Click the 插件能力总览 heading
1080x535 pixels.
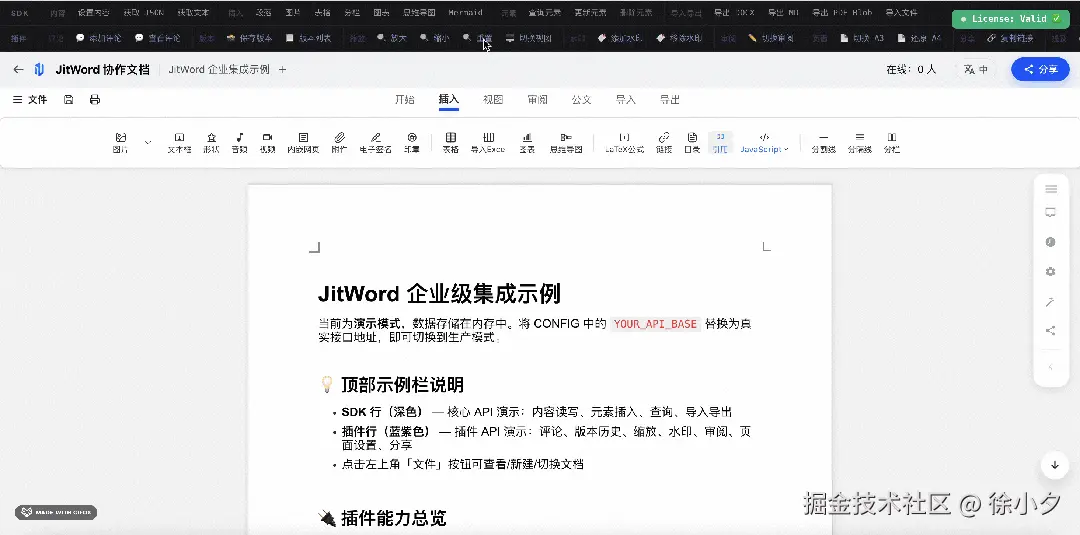click(393, 518)
